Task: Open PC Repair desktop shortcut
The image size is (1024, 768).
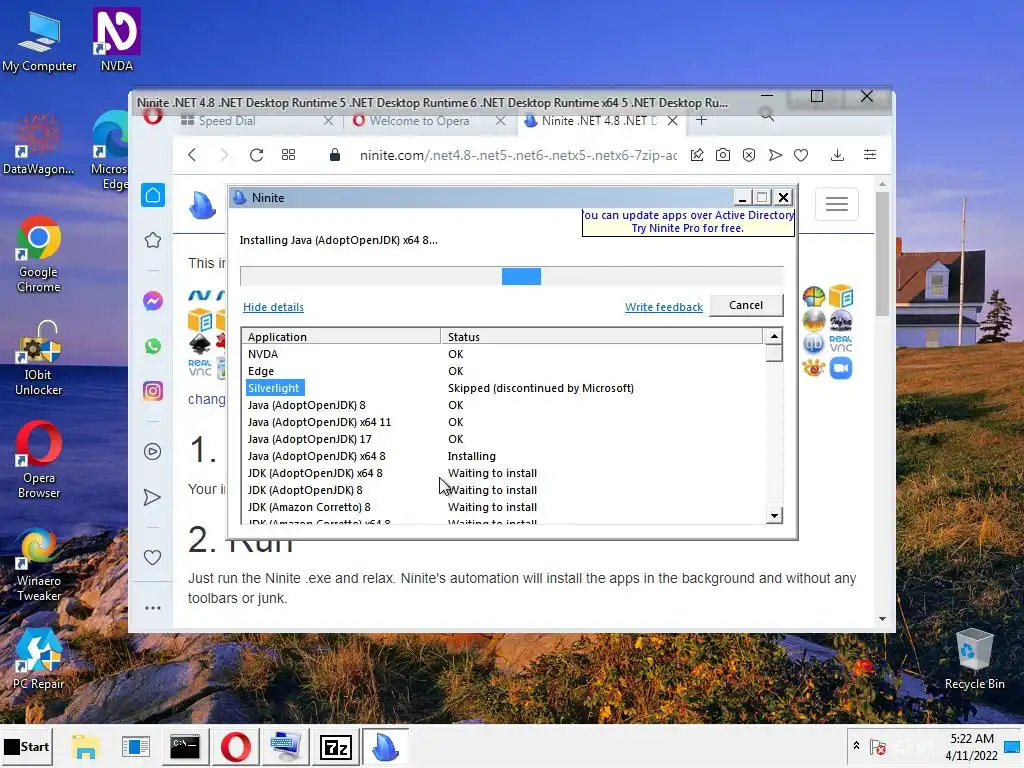Action: 39,660
